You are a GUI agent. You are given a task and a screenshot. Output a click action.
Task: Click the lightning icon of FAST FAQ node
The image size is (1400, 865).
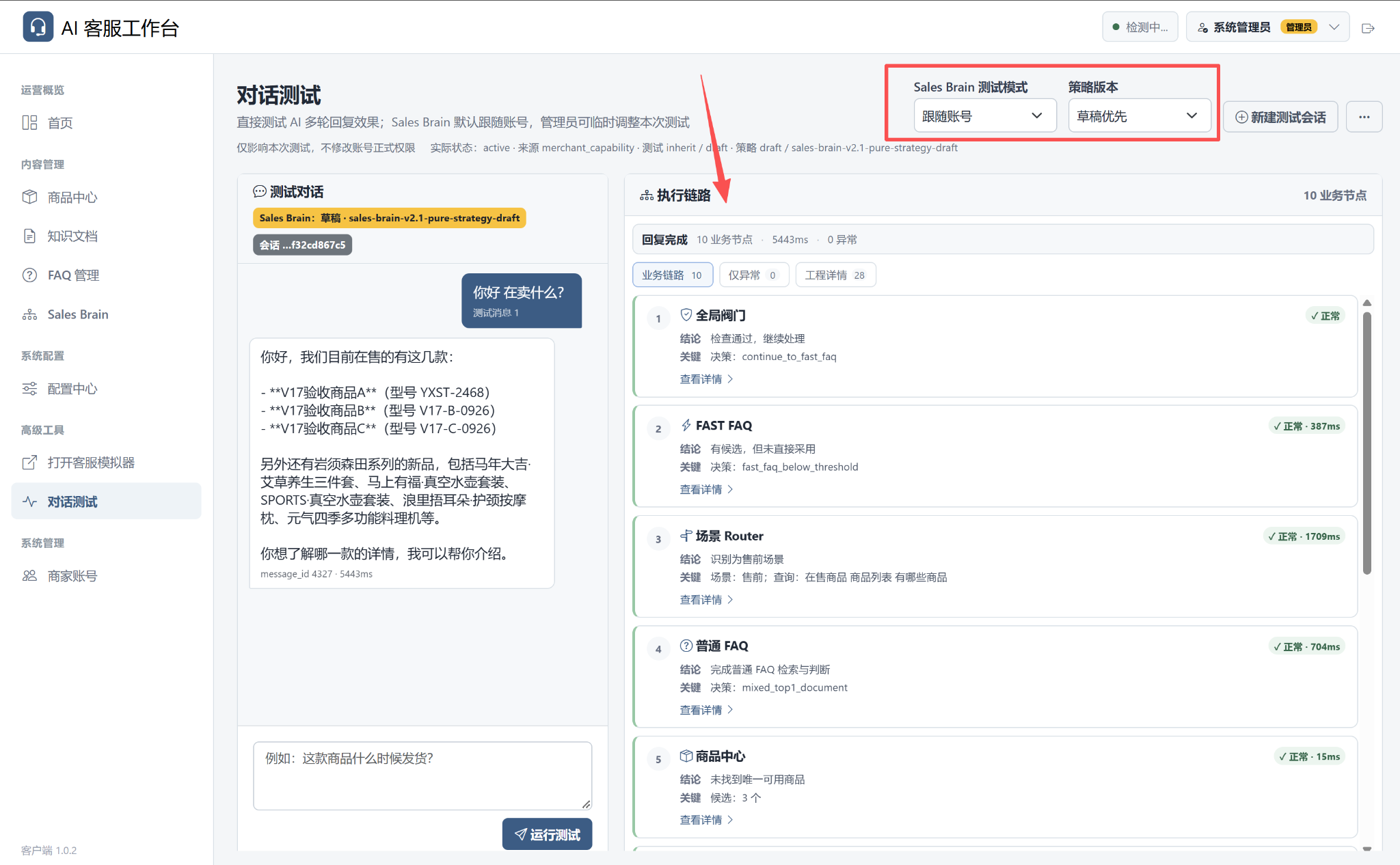pyautogui.click(x=686, y=425)
